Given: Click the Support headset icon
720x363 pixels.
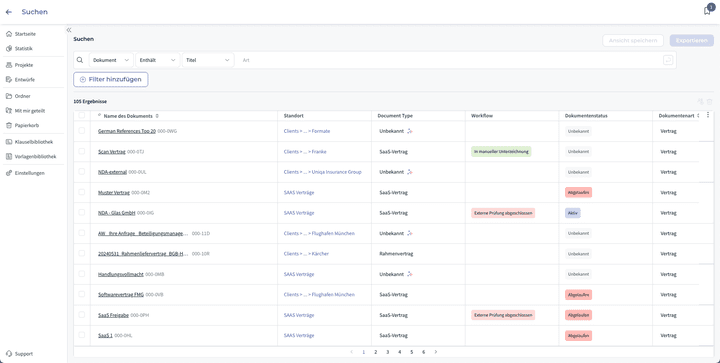Looking at the screenshot, I should click(9, 354).
